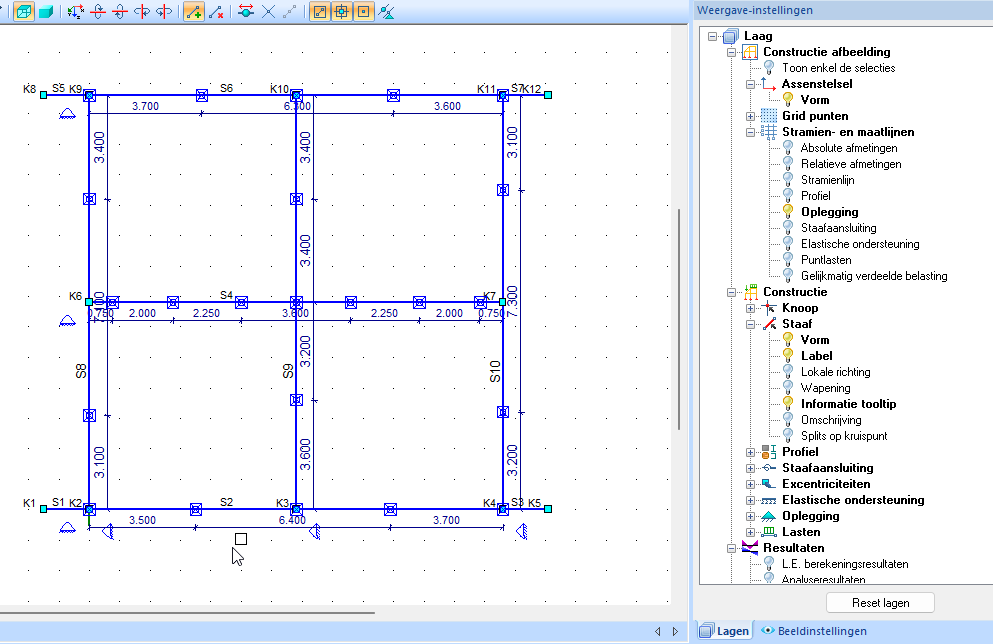Collapse the Constructie afbeelding node

point(731,52)
